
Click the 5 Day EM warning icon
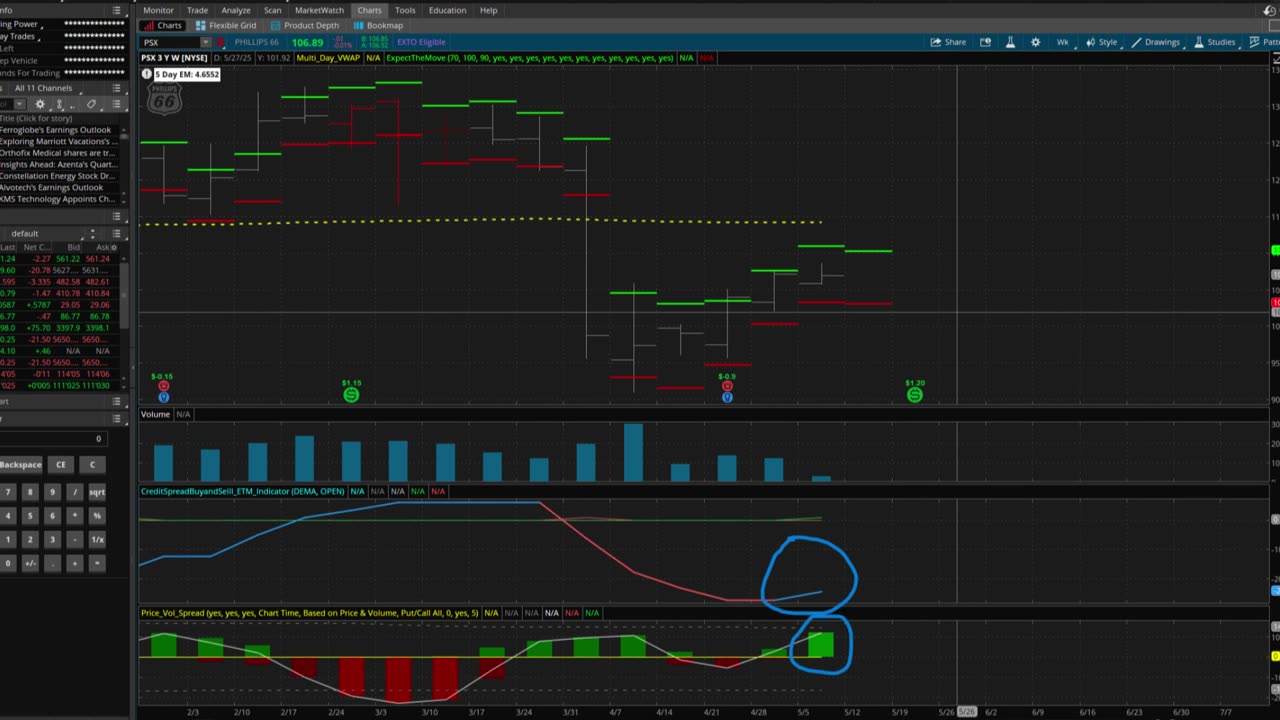147,74
